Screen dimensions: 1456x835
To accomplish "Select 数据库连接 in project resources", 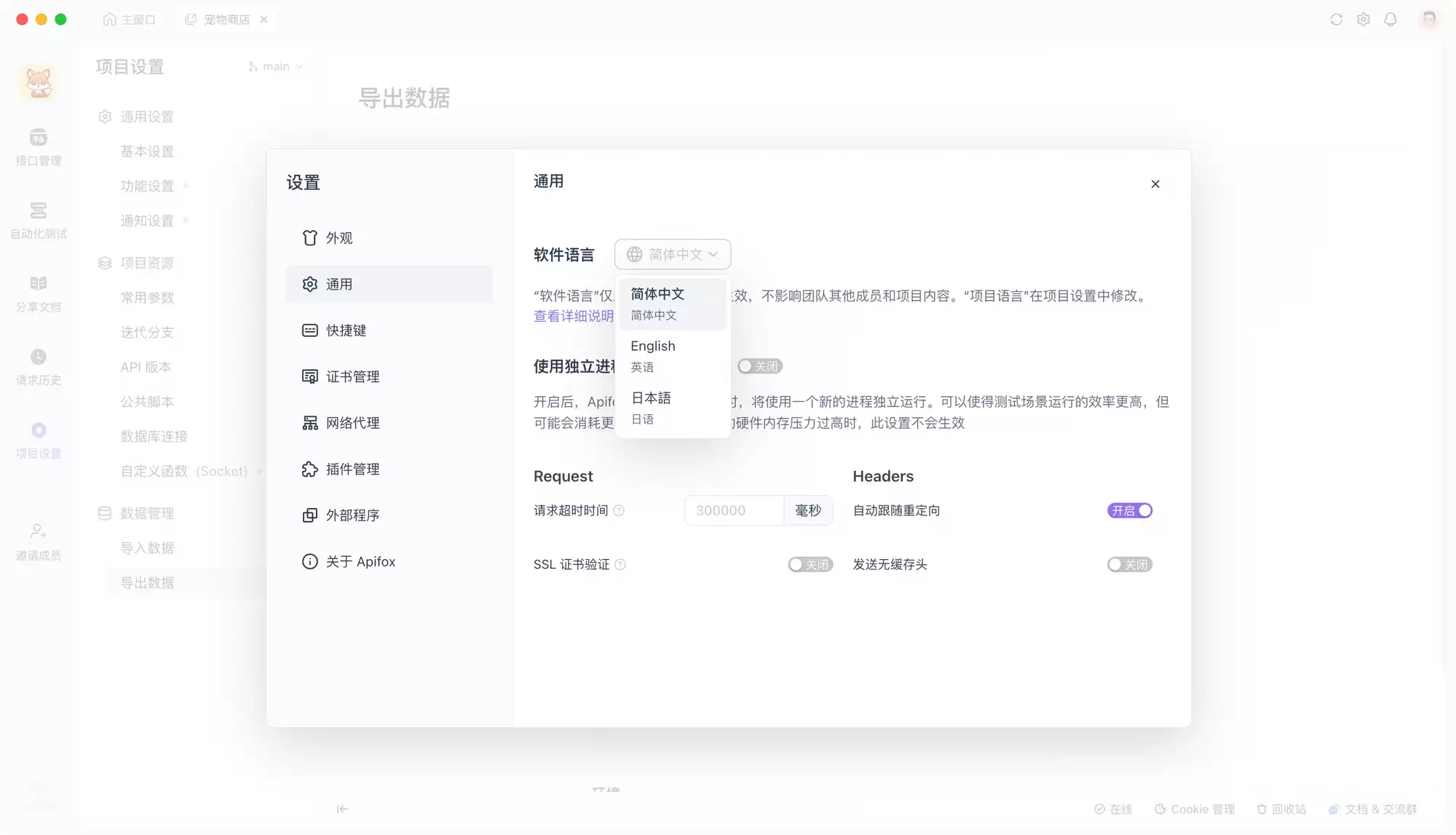I will click(154, 437).
